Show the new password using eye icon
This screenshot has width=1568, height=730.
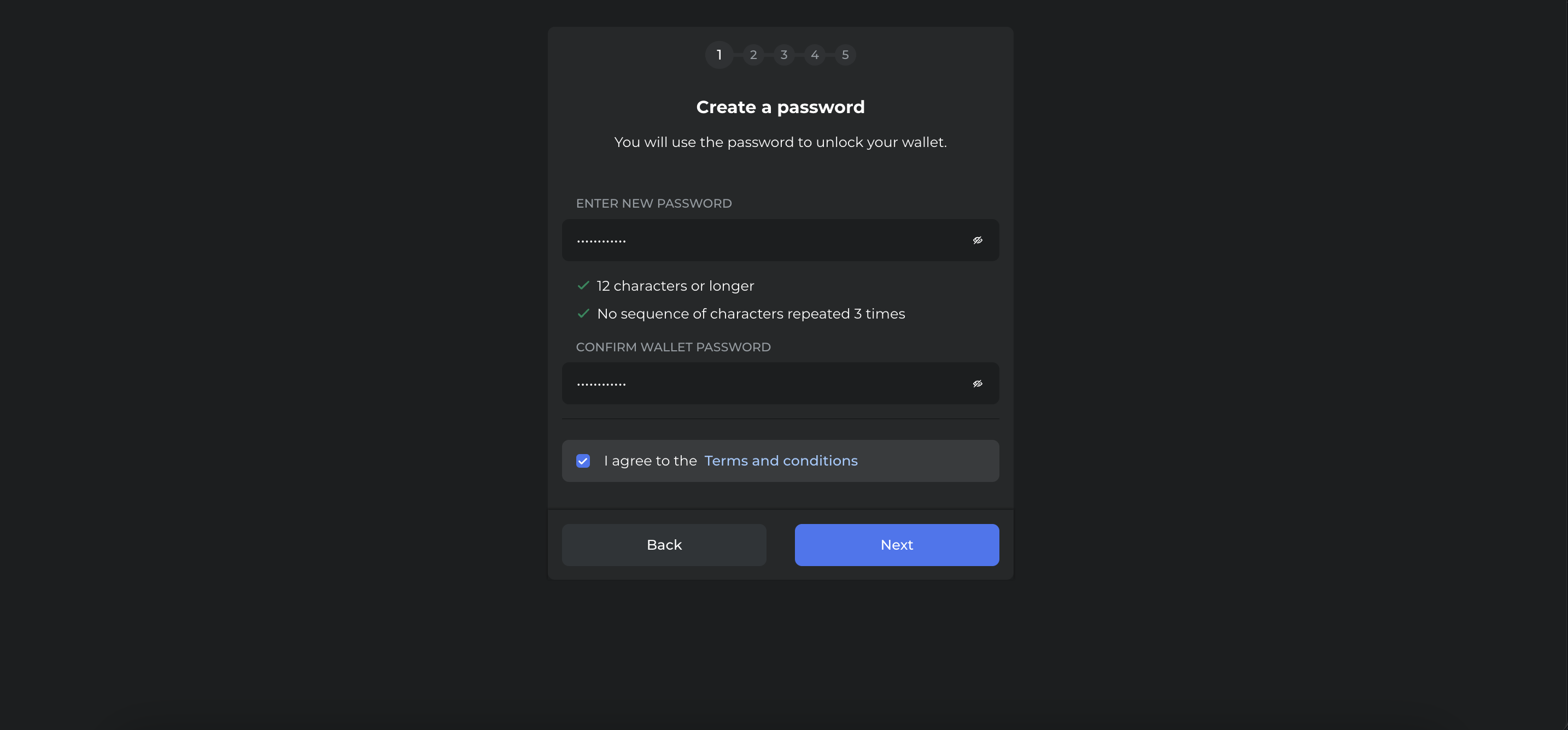click(978, 240)
